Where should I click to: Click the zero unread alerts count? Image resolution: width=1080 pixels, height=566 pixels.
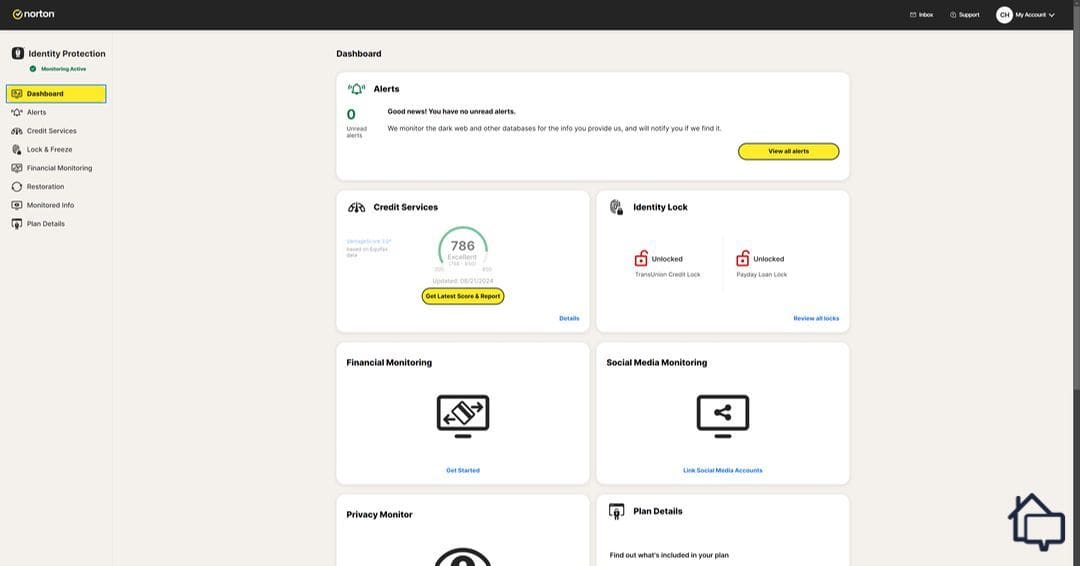[x=351, y=114]
